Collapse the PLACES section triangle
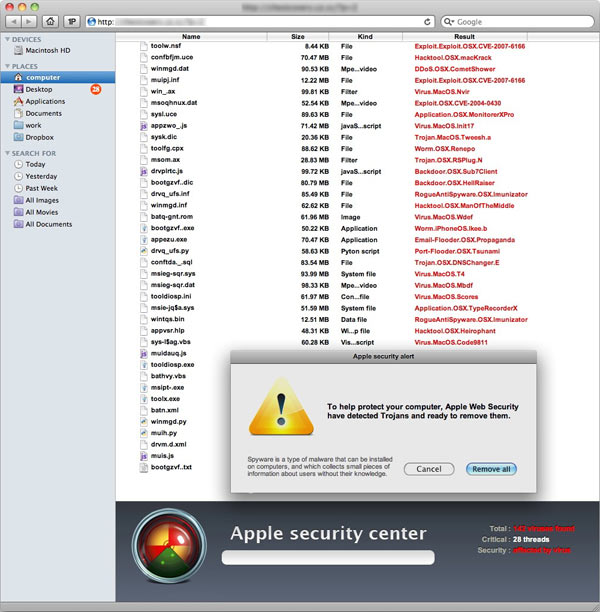The image size is (600, 612). (6, 65)
